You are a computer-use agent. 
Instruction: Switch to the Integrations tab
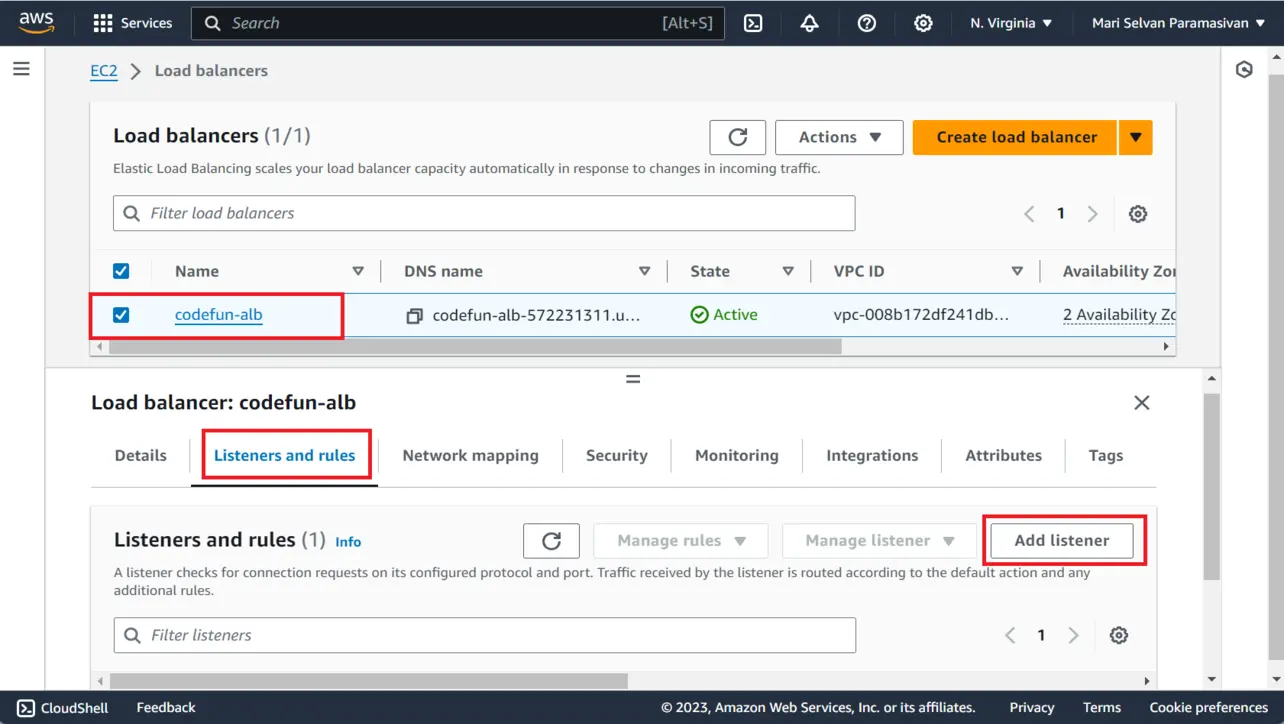pyautogui.click(x=872, y=455)
